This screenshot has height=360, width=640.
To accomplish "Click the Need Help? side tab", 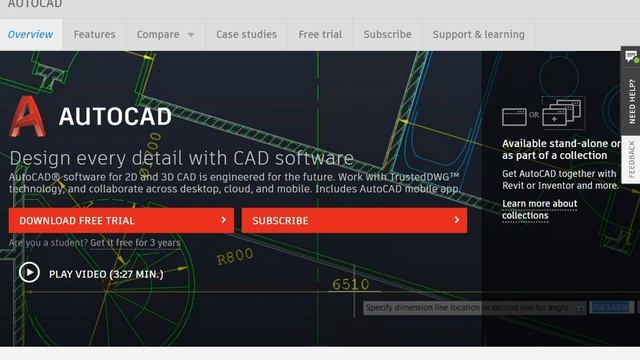I will 632,101.
